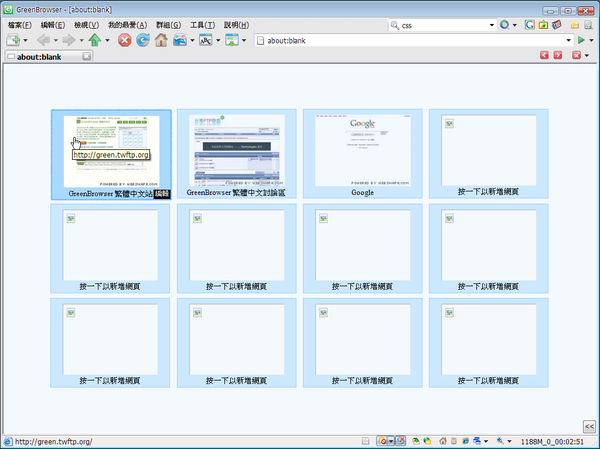Viewport: 600px width, 449px height.
Task: Open the 說明(H) menu
Action: point(236,25)
